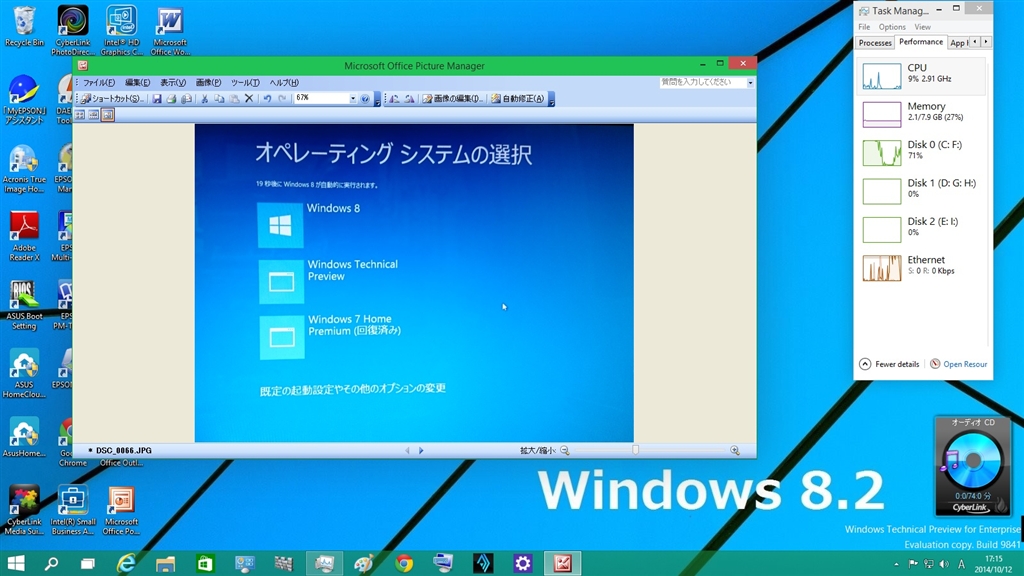Select Disk 0 (C: F:) in Task Manager
Image resolution: width=1024 pixels, height=576 pixels.
pos(921,153)
